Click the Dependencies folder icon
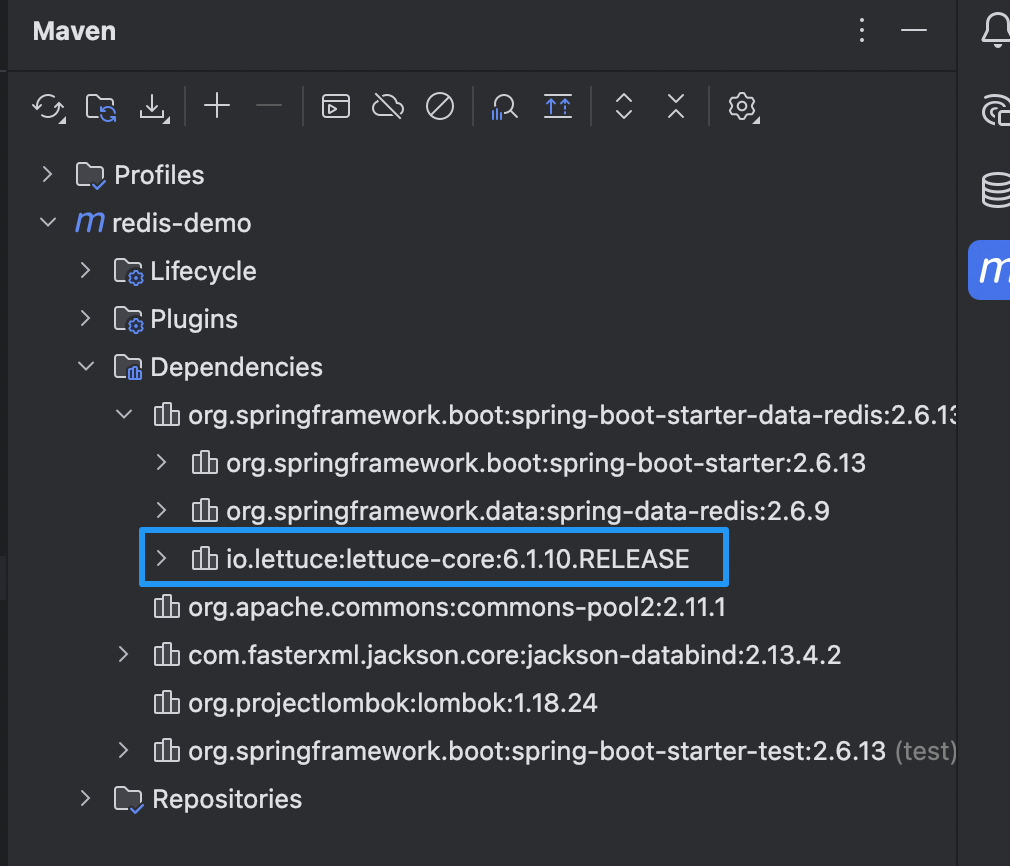 point(128,367)
